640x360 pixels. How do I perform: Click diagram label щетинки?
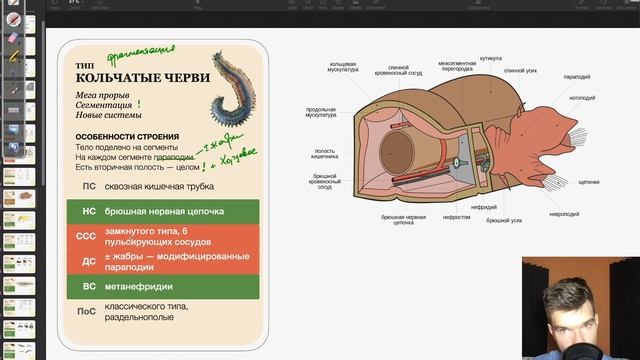tap(589, 182)
